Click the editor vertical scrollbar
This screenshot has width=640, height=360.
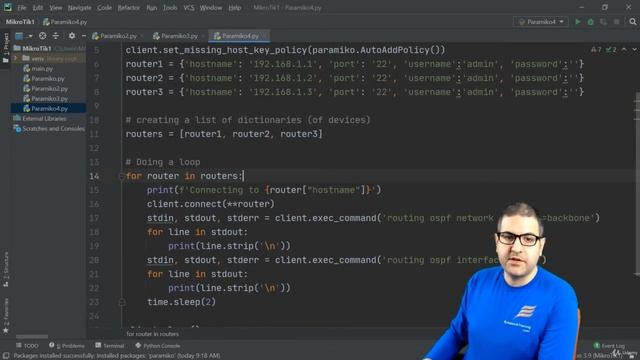pos(637,184)
